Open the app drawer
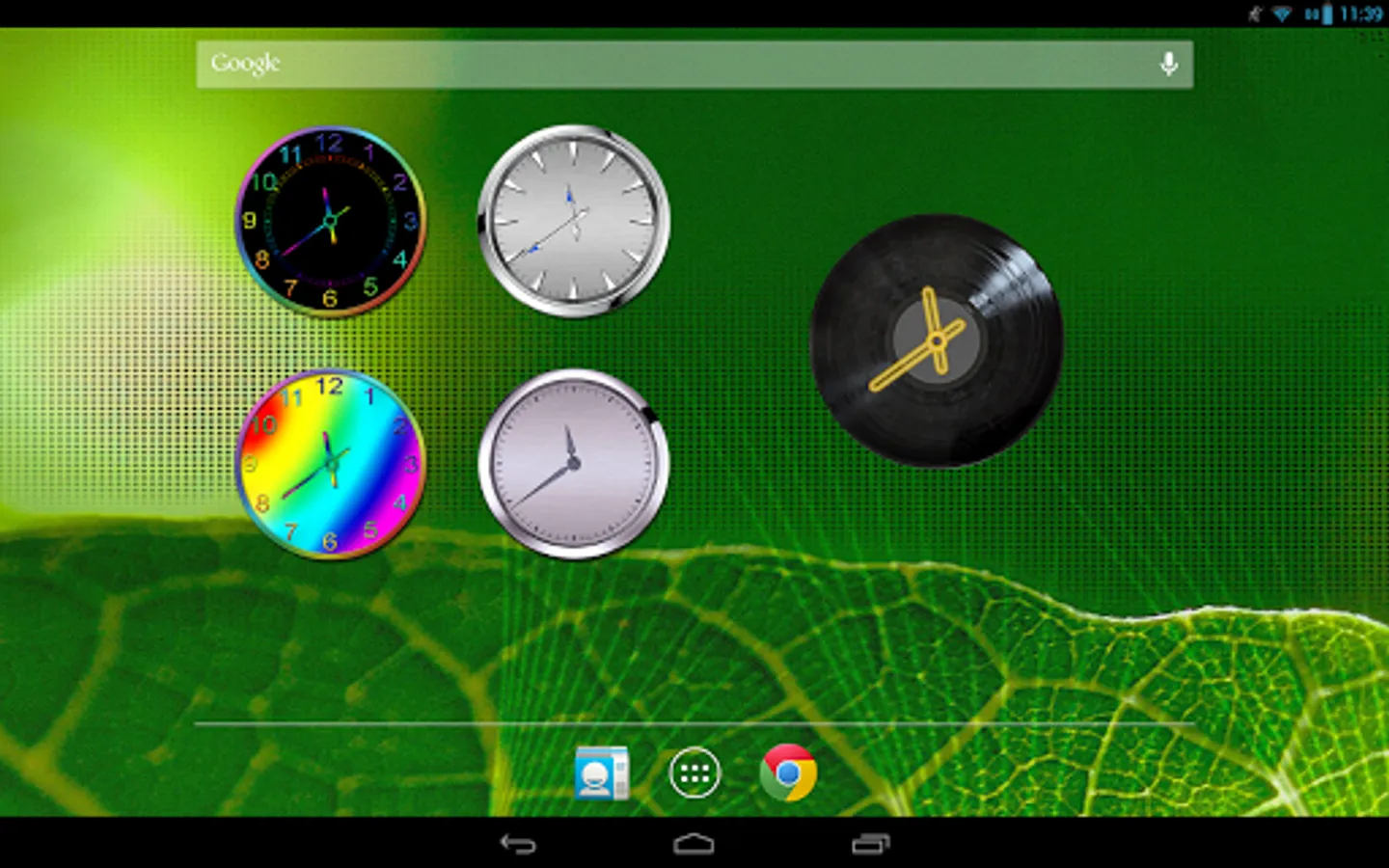The image size is (1389, 868). (694, 773)
